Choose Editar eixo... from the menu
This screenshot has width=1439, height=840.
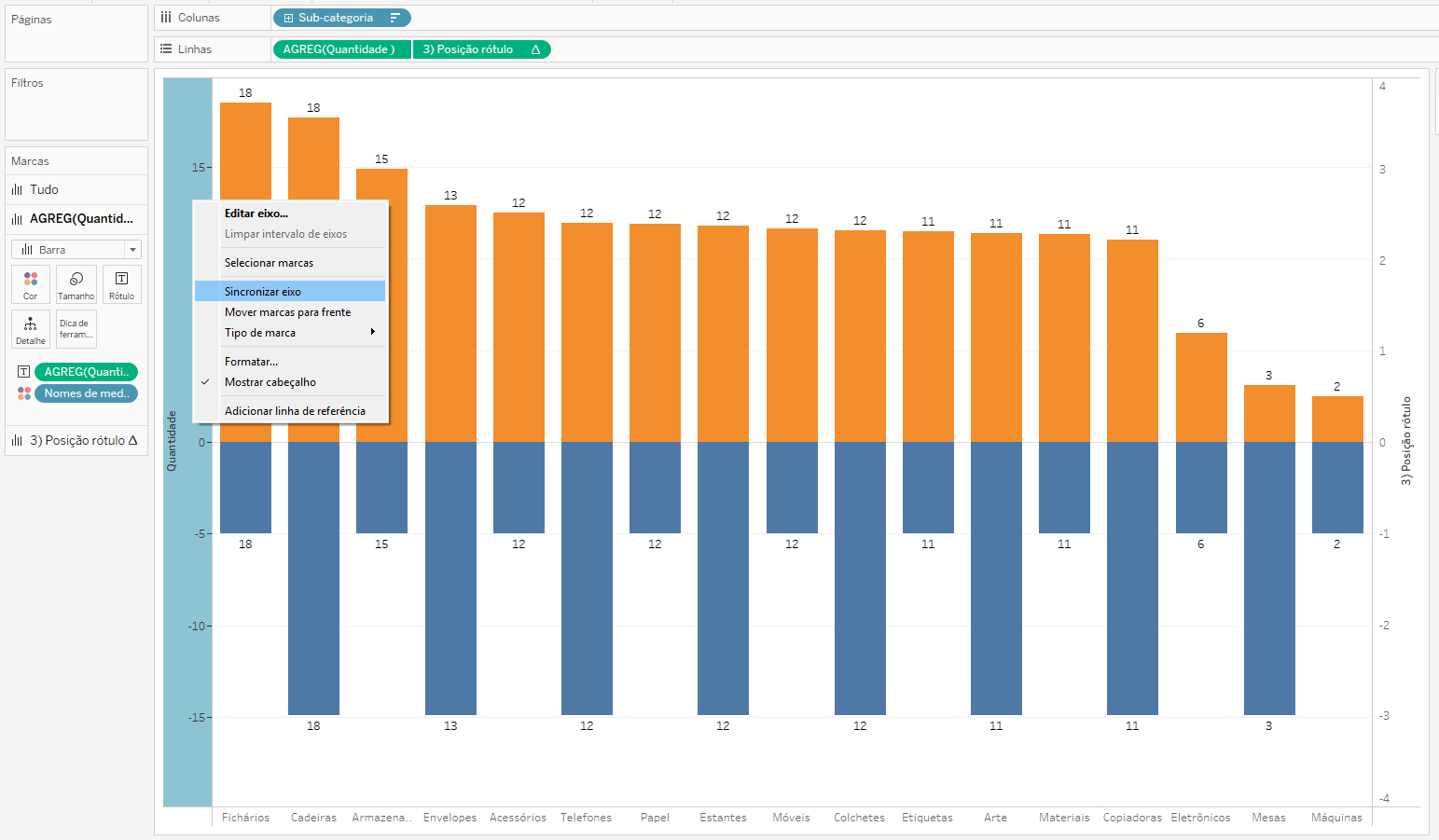(x=256, y=213)
